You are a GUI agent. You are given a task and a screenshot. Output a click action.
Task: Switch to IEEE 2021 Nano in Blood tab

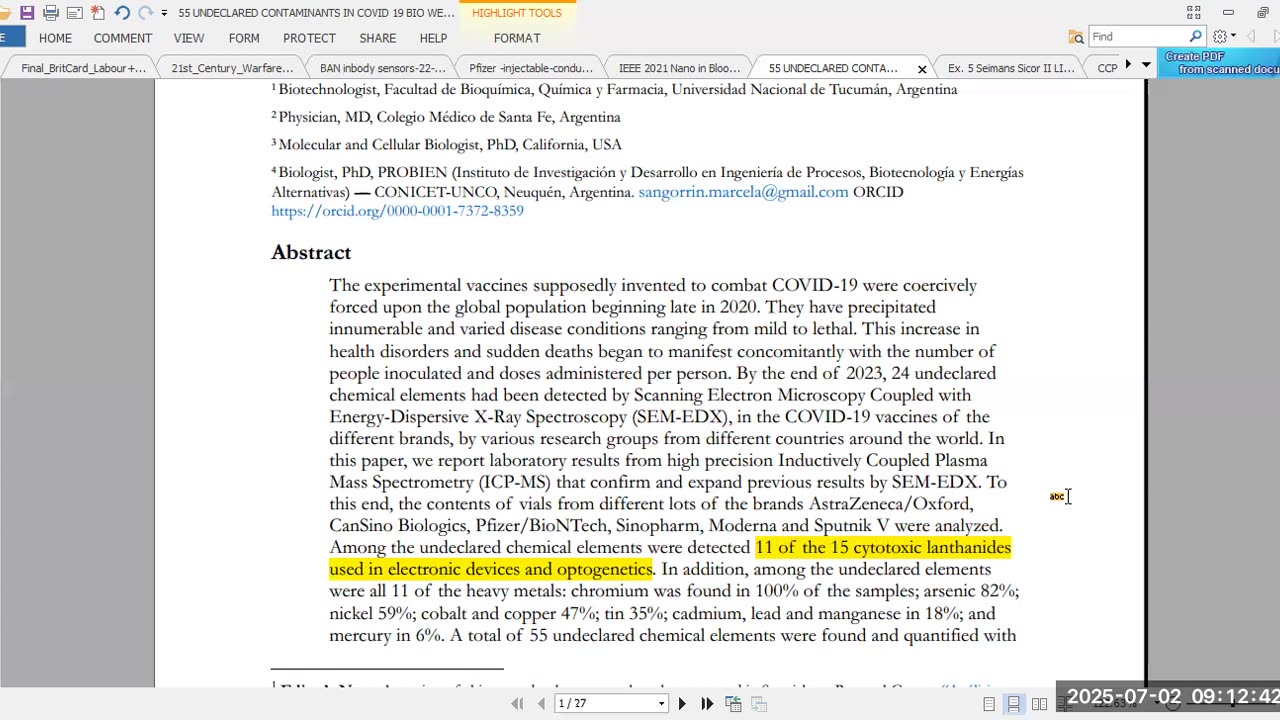point(680,68)
